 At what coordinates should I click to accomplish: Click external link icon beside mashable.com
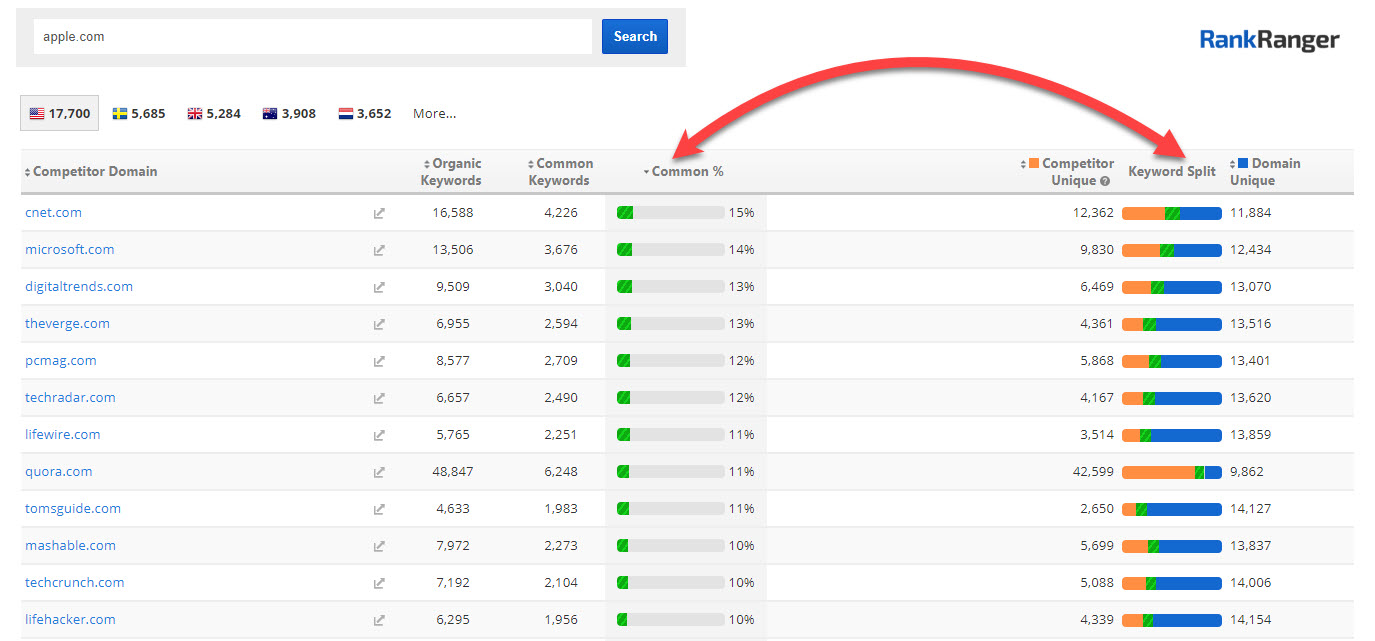pos(379,546)
